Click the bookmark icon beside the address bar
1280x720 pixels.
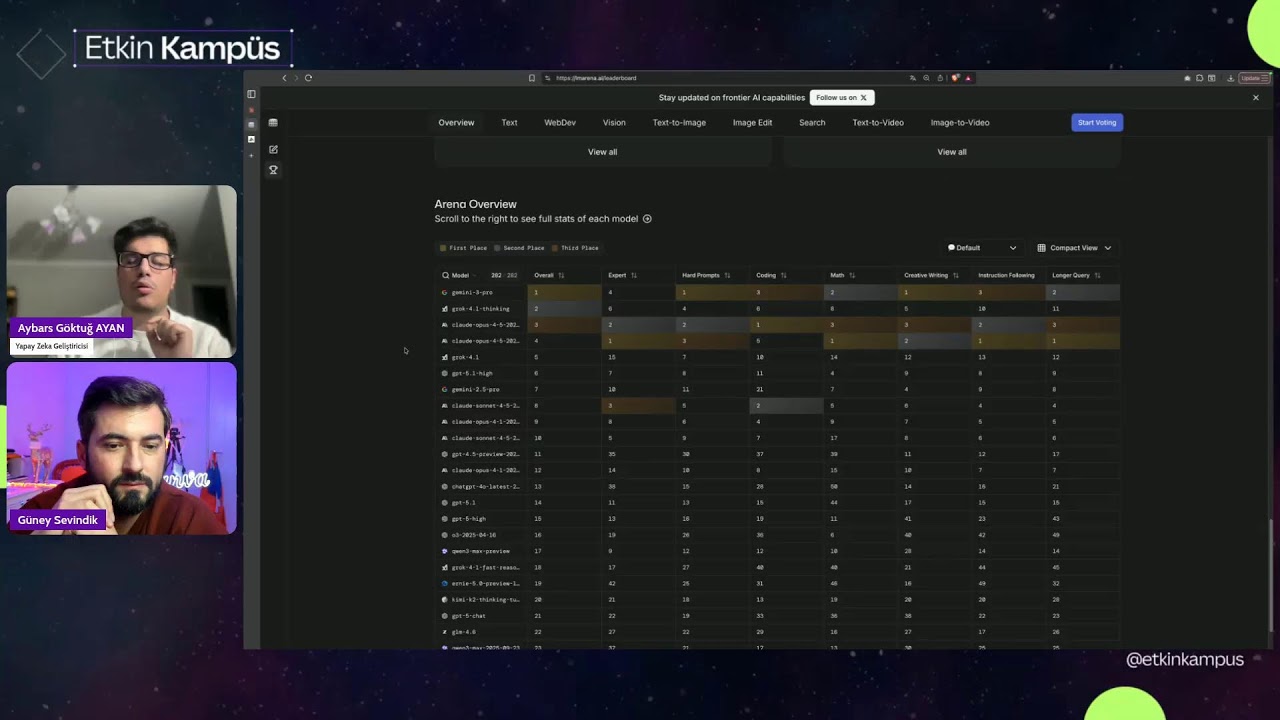(532, 78)
